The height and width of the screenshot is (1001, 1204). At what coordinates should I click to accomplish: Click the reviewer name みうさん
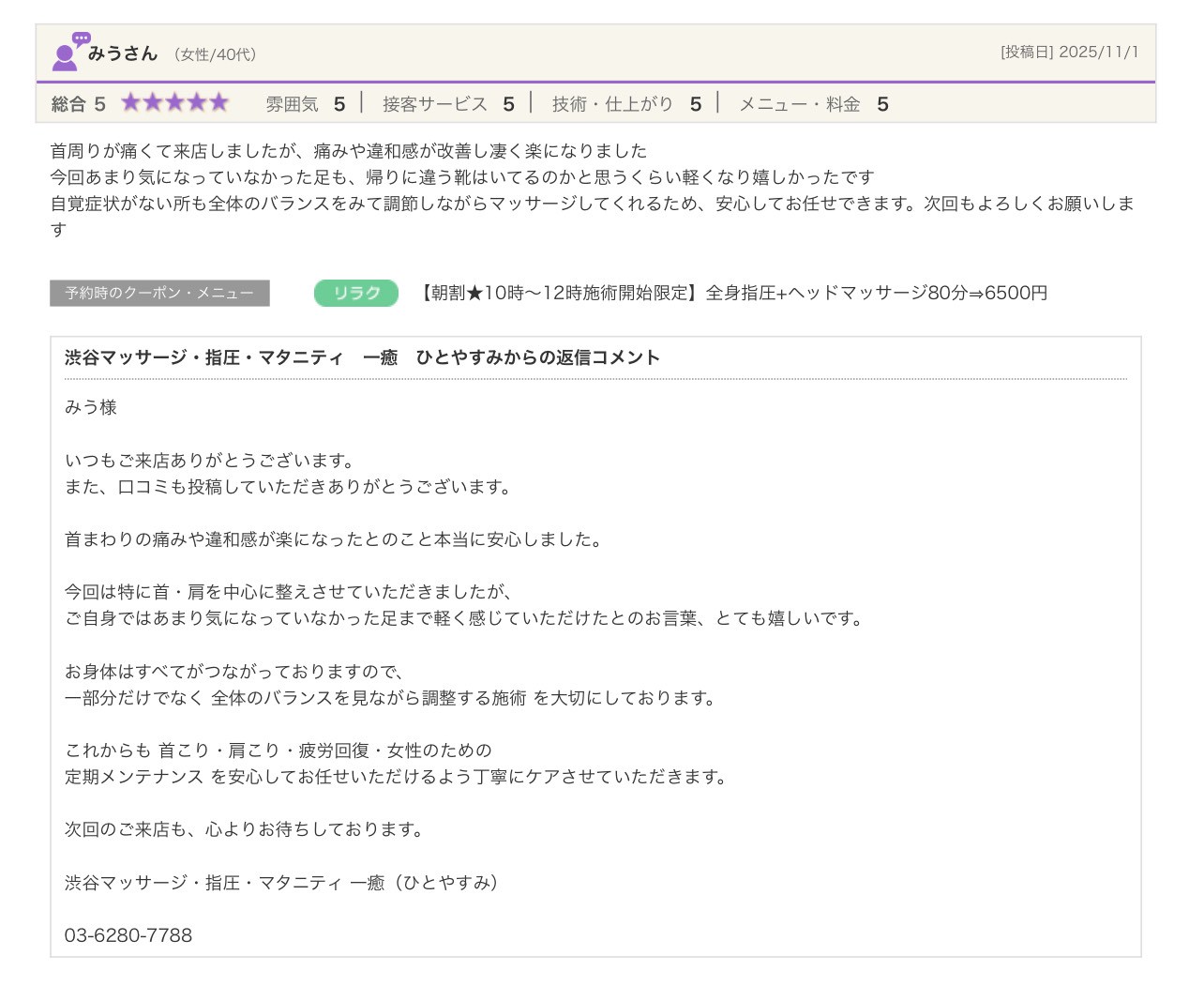click(x=122, y=53)
